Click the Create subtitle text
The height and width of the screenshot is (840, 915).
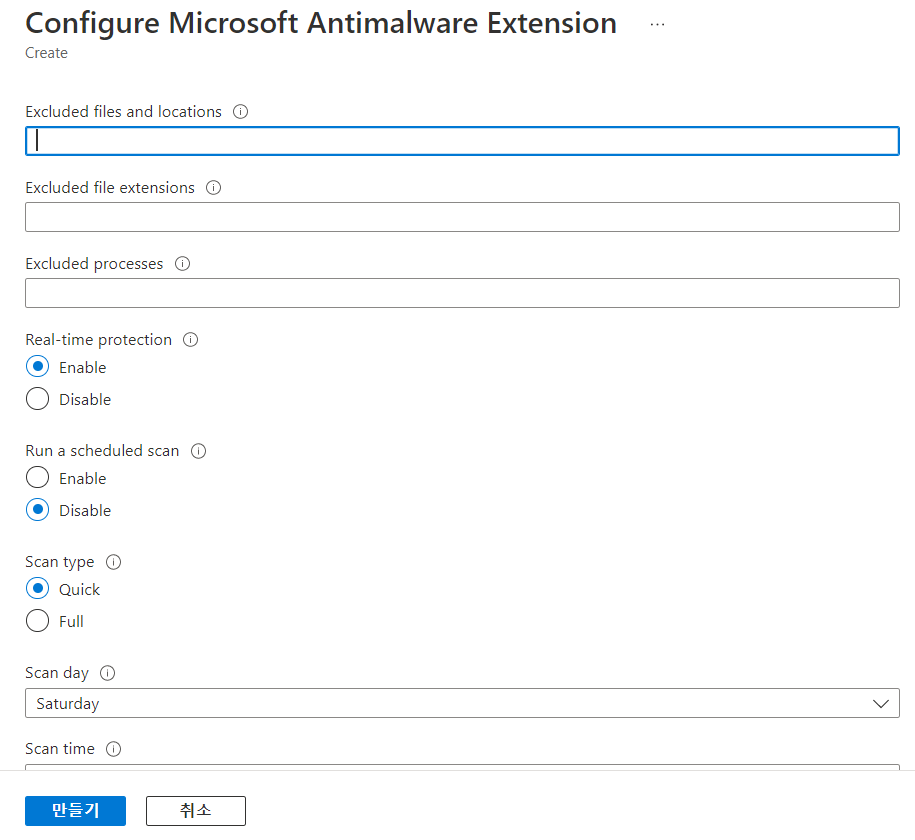(46, 53)
